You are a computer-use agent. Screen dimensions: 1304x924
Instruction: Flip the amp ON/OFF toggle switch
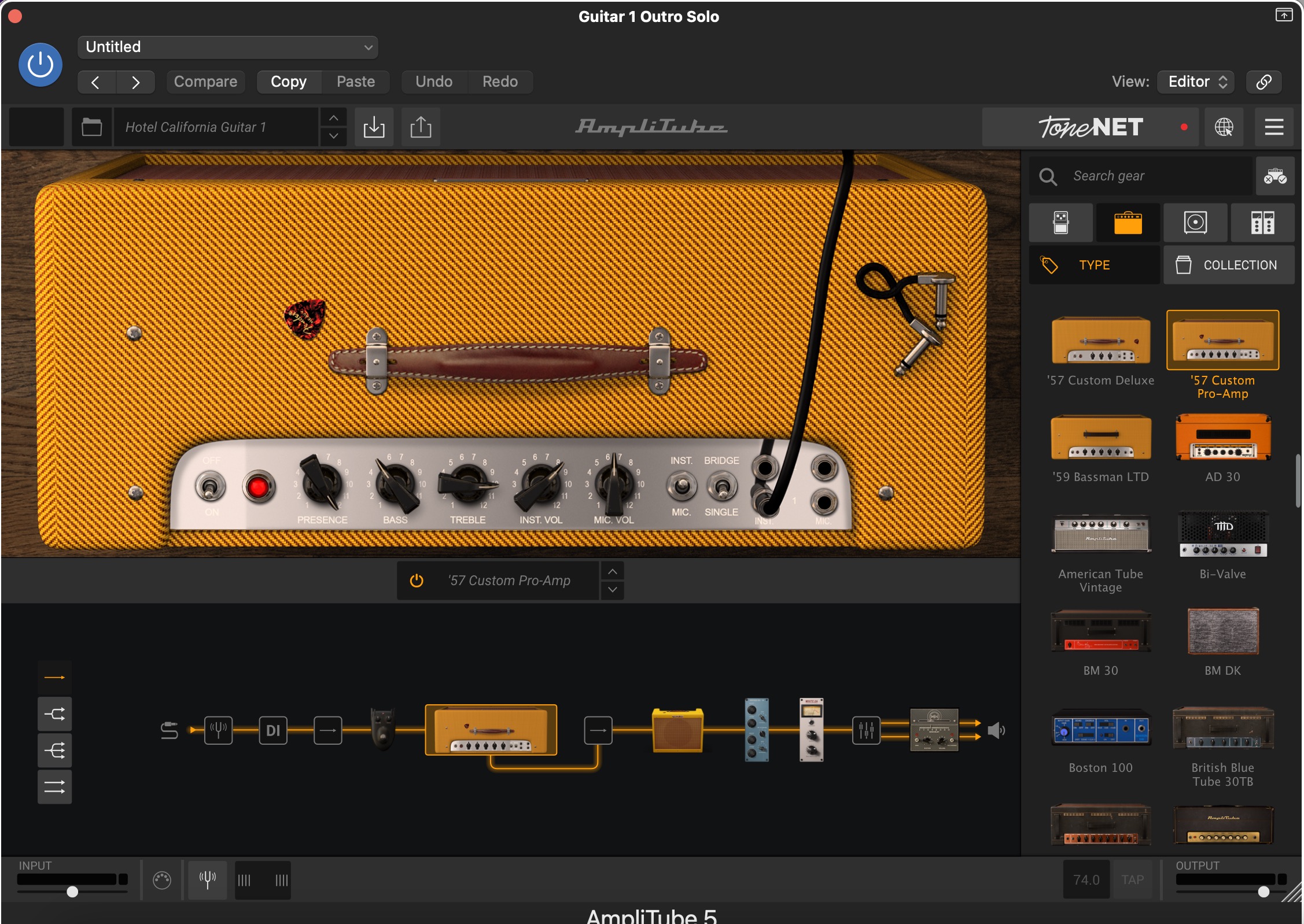tap(211, 487)
